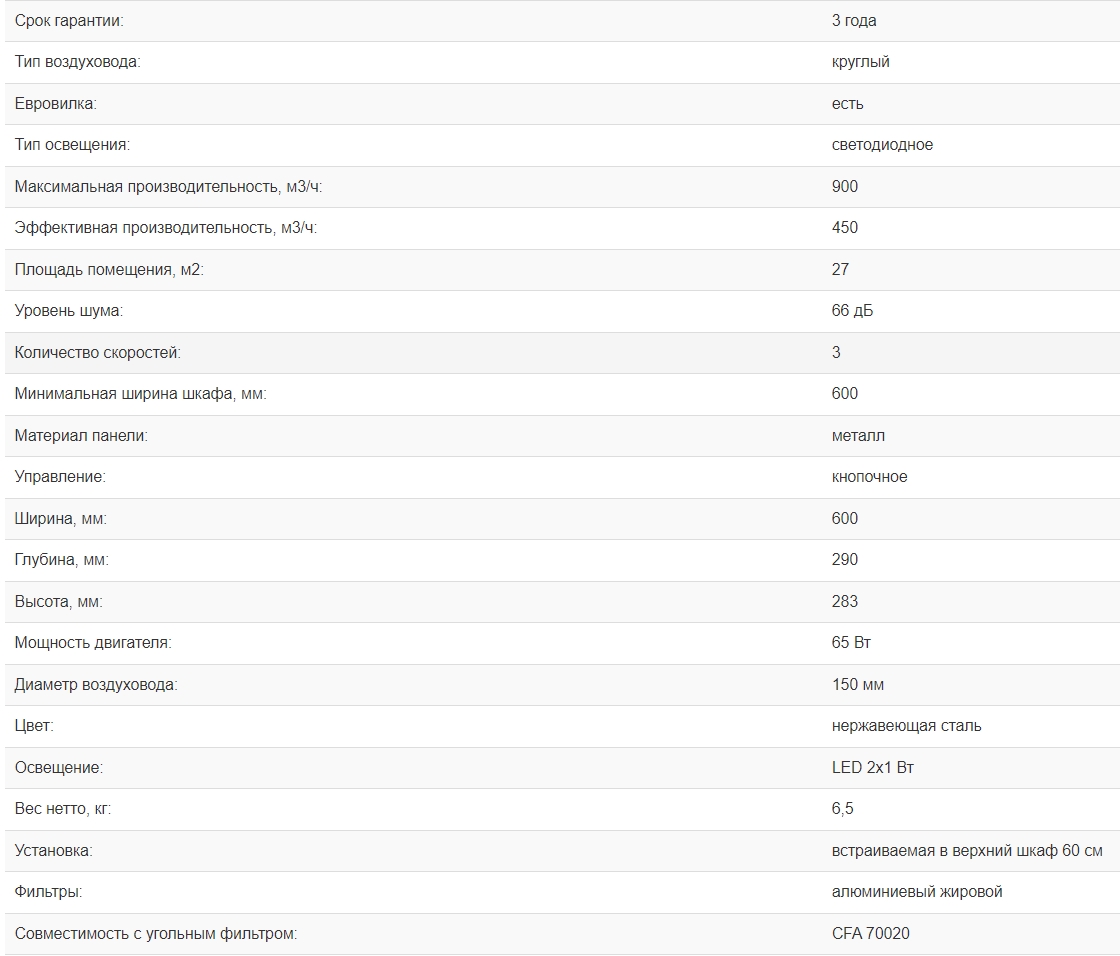Click the 'металл' panel material value
The width and height of the screenshot is (1120, 956).
tap(858, 436)
